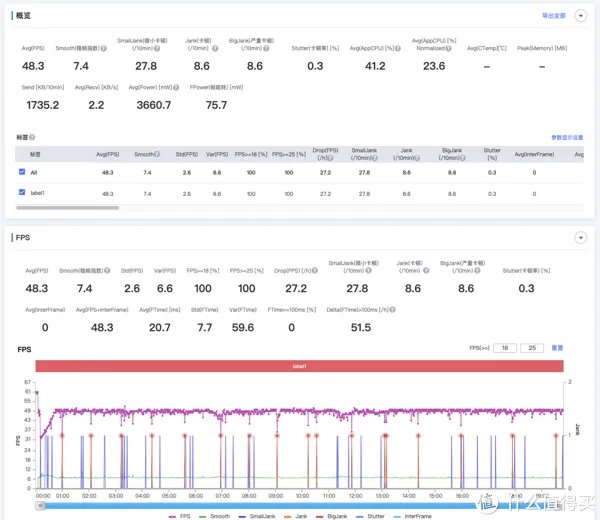
Task: Toggle FPS series in chart legend
Action: click(x=179, y=516)
